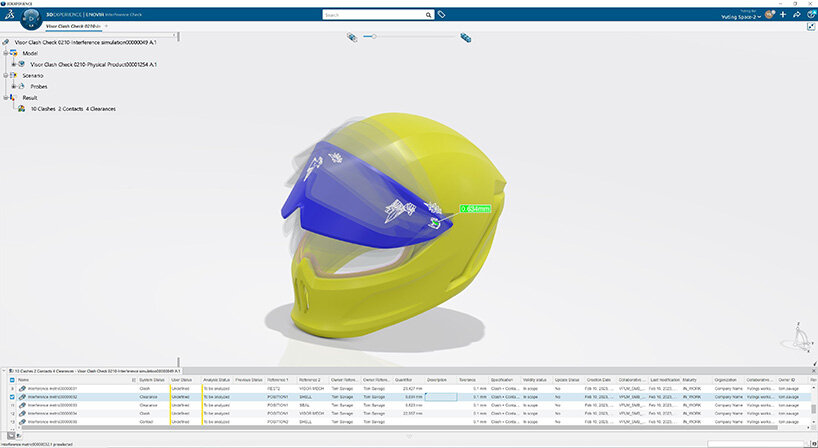The image size is (818, 448).
Task: Sort by System Status column header
Action: coord(152,380)
